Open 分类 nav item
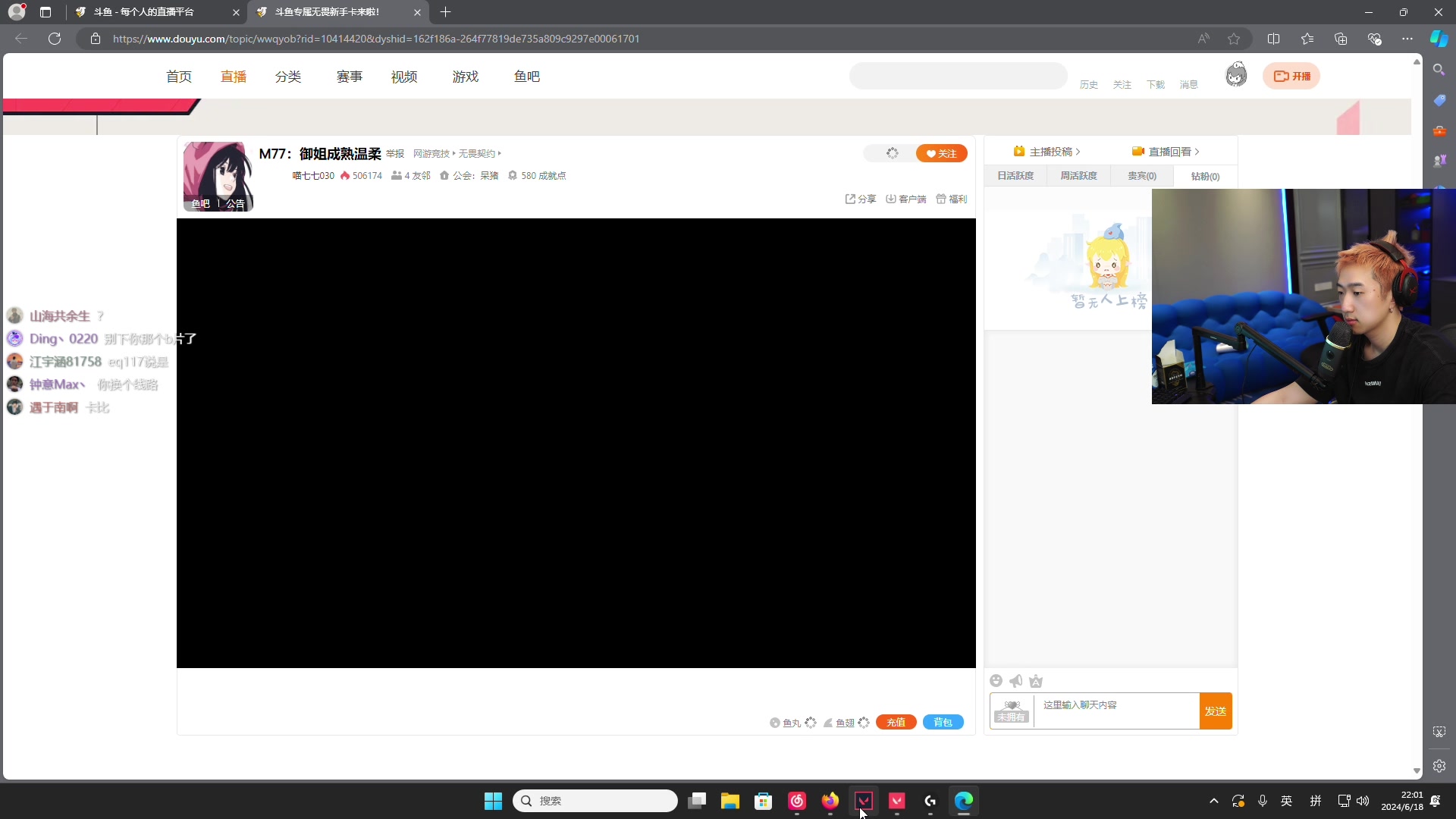1456x819 pixels. click(288, 77)
